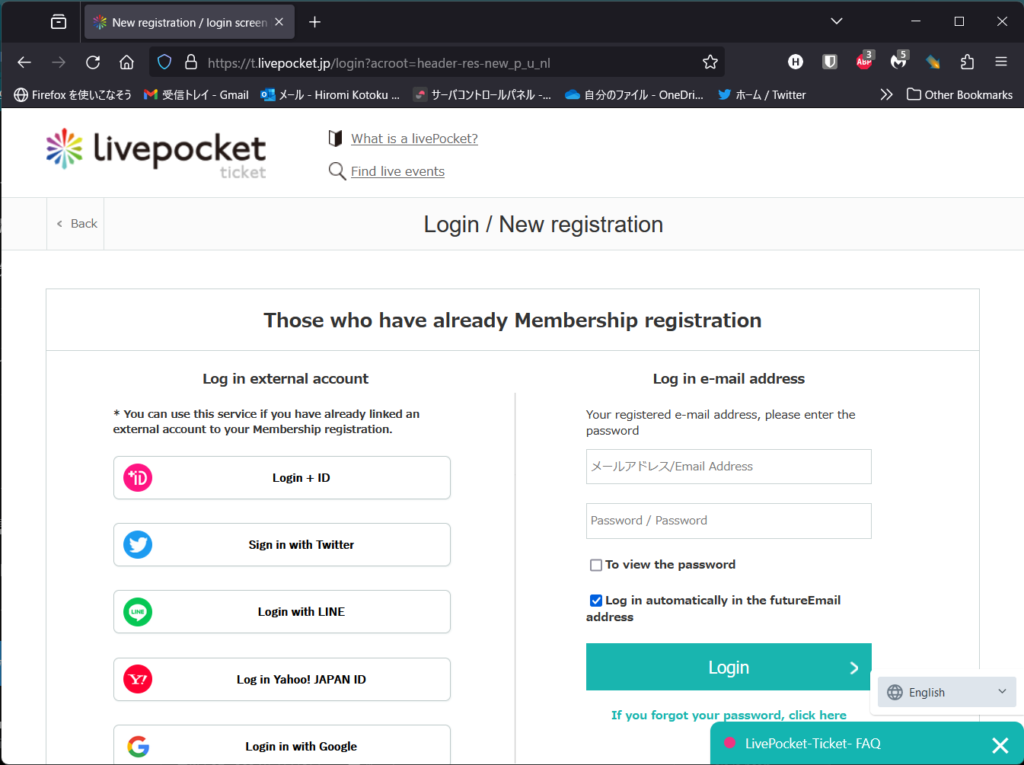Click the Google G logo icon
This screenshot has width=1024, height=765.
coord(138,746)
